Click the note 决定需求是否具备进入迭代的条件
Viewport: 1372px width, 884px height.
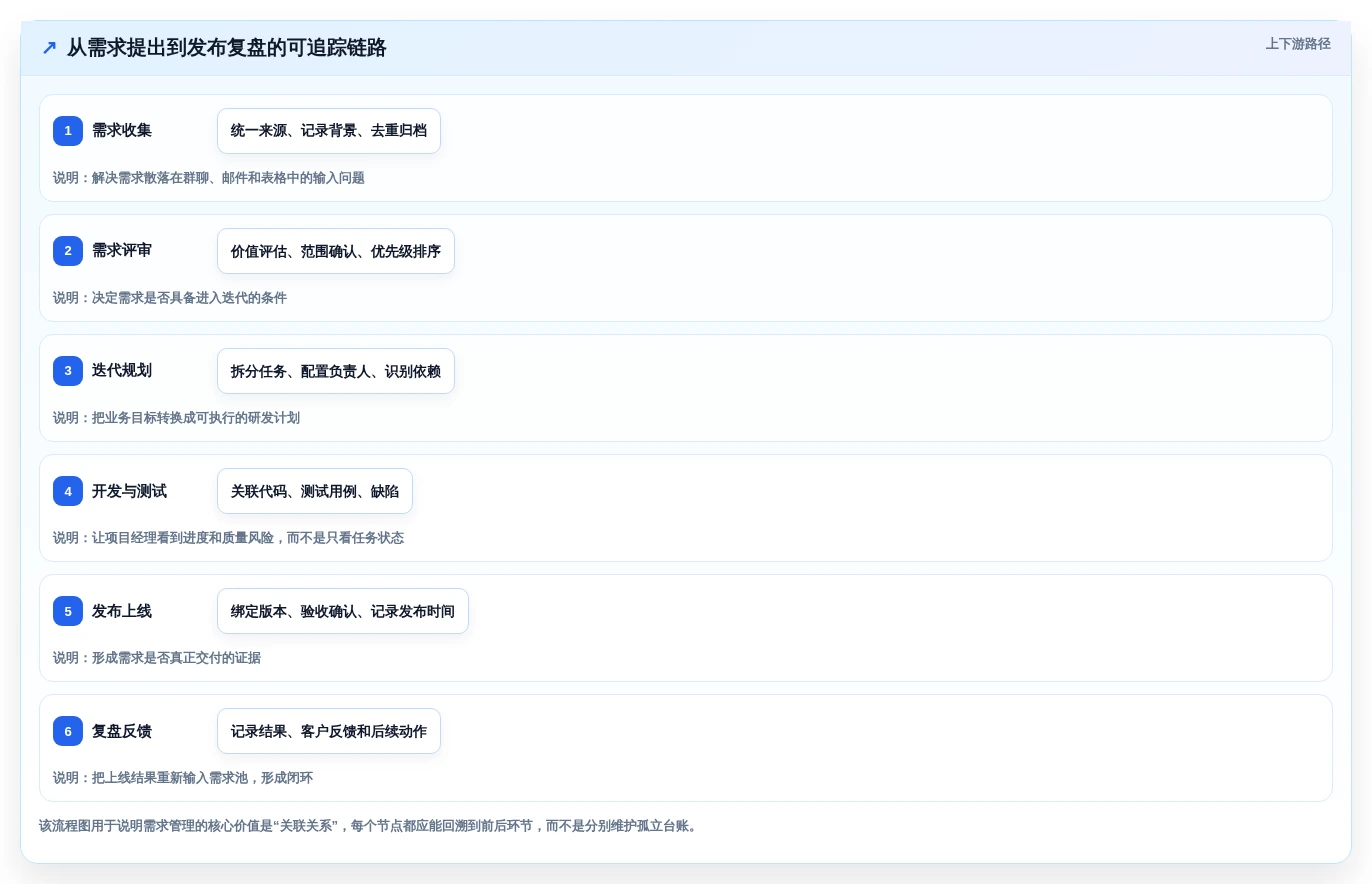(170, 298)
